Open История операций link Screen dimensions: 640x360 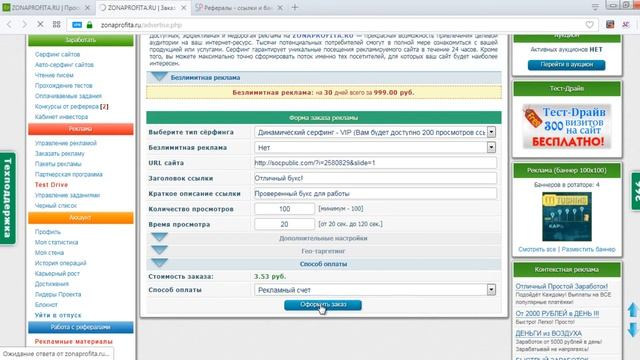tap(60, 263)
